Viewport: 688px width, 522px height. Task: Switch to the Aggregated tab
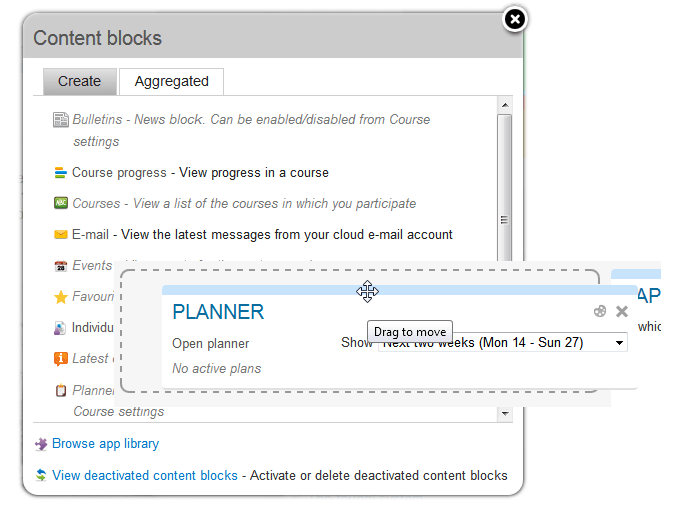tap(171, 81)
